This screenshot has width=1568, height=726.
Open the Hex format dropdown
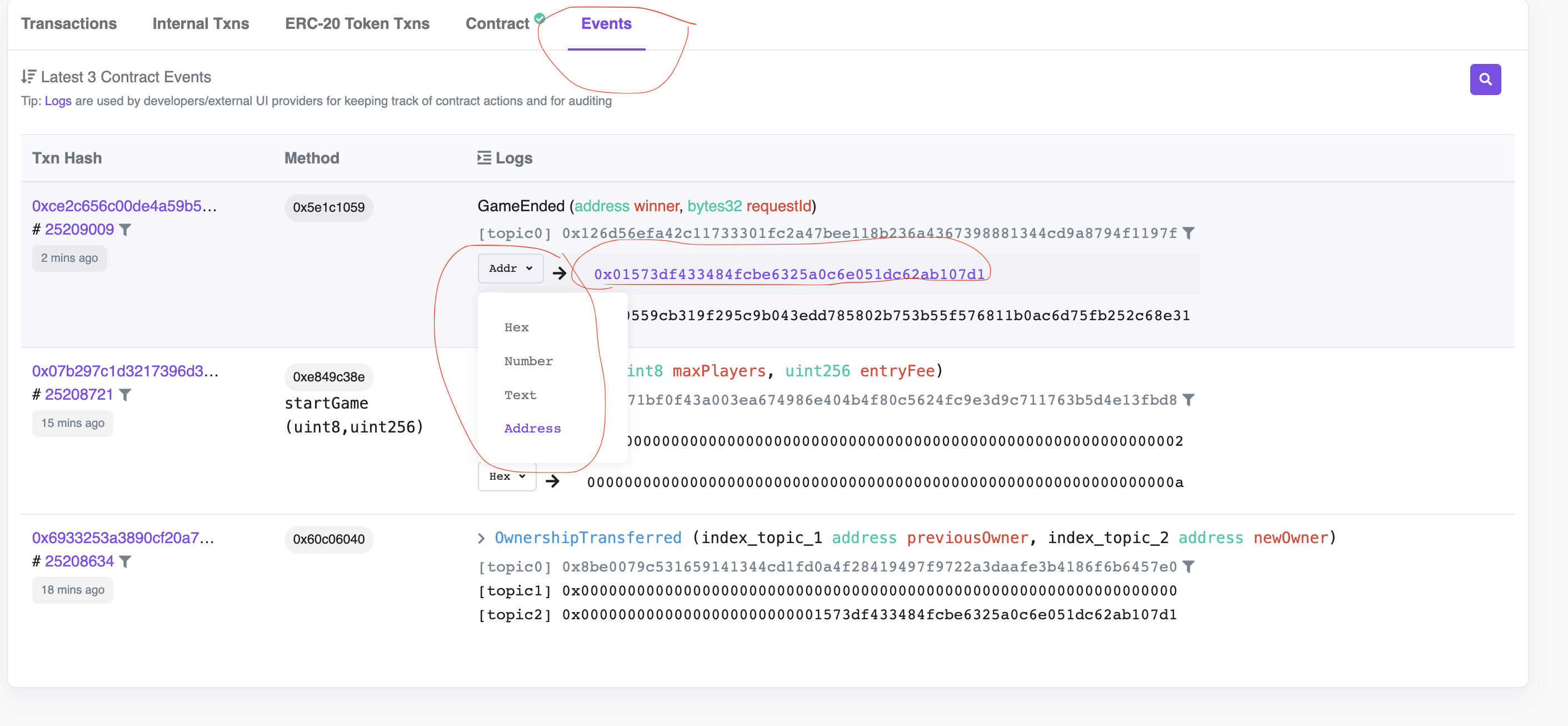coord(506,477)
